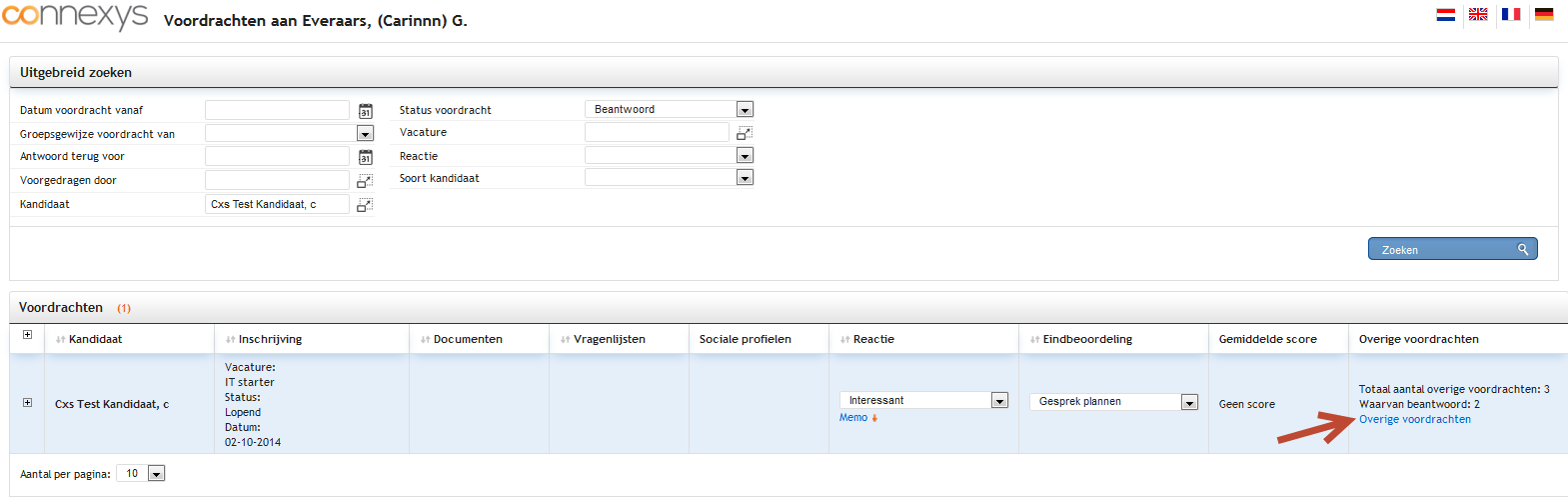Screen dimensions: 1568x498
Task: Sort table by Inschrijving column header
Action: [x=270, y=340]
